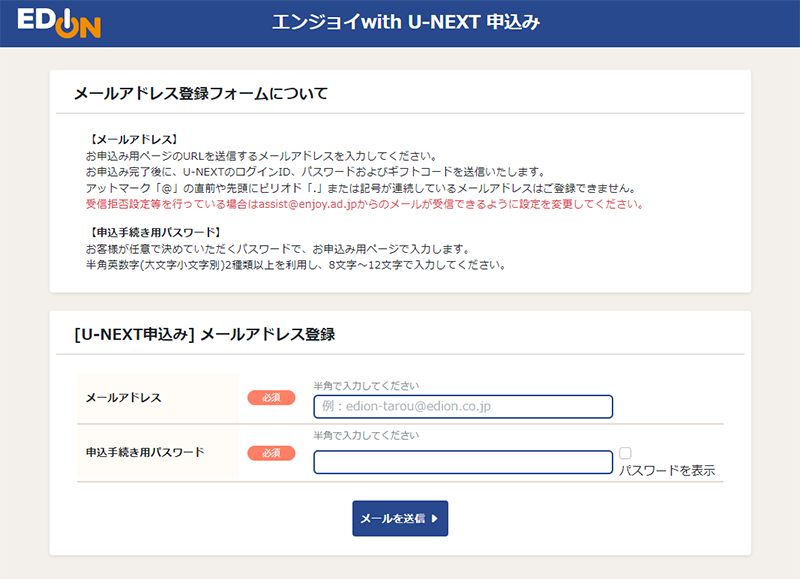Click 半角で入力してください hint above password field
Screen dimensions: 801x579
pyautogui.click(x=366, y=436)
